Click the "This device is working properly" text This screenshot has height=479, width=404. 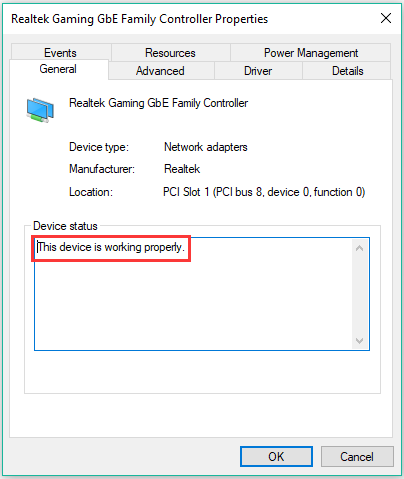pyautogui.click(x=111, y=247)
